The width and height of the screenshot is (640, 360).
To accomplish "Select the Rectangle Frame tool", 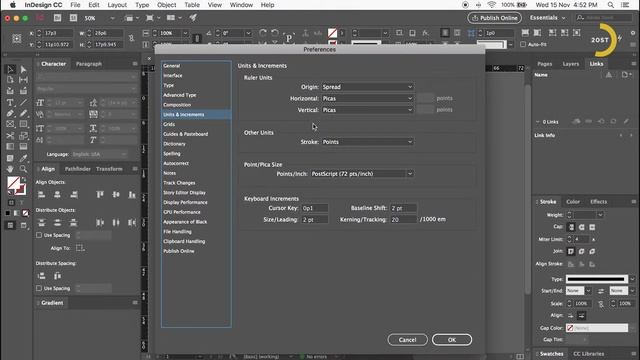I will coord(10,124).
